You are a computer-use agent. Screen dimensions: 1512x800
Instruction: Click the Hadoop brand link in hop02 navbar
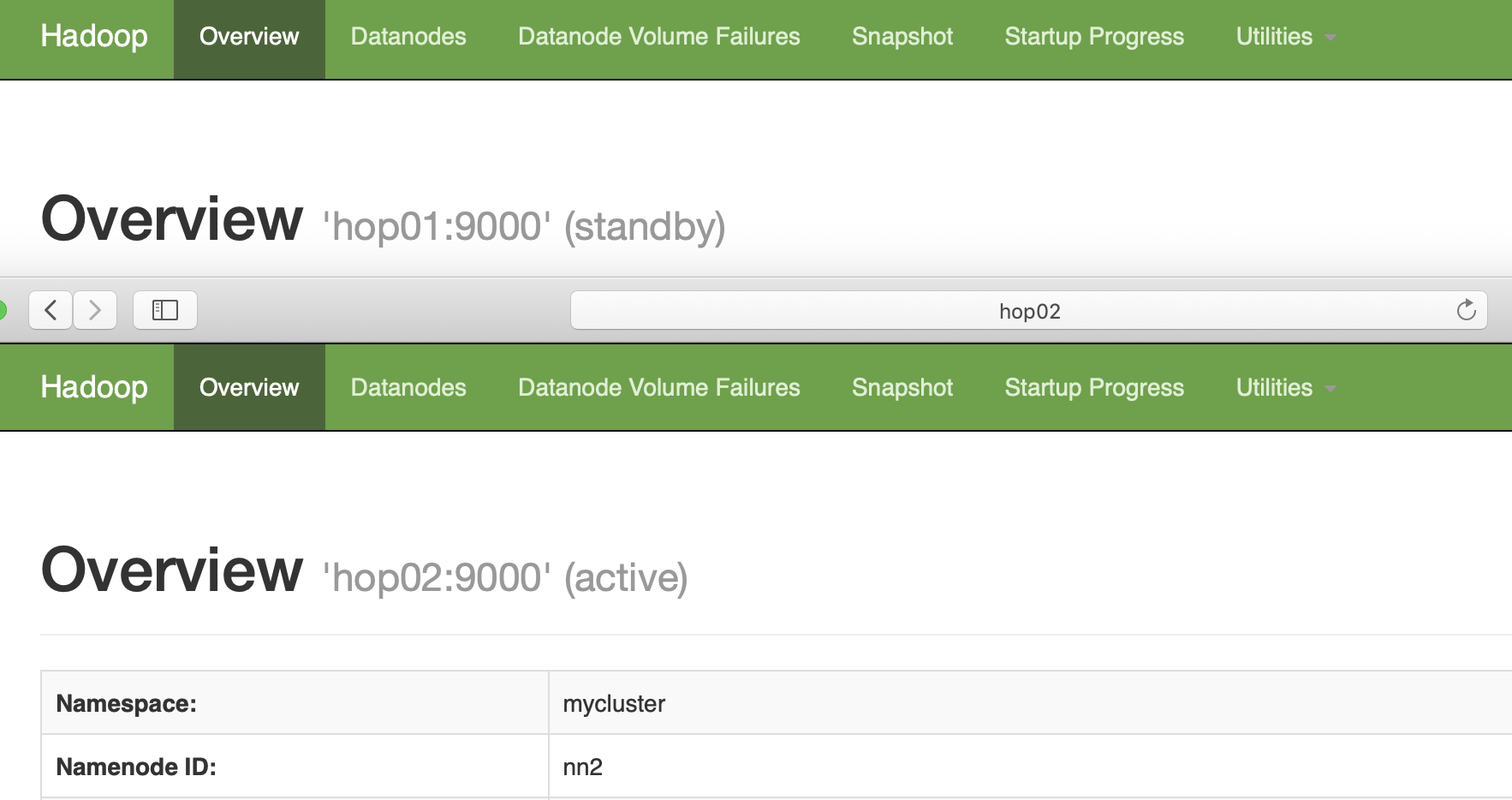pos(94,388)
